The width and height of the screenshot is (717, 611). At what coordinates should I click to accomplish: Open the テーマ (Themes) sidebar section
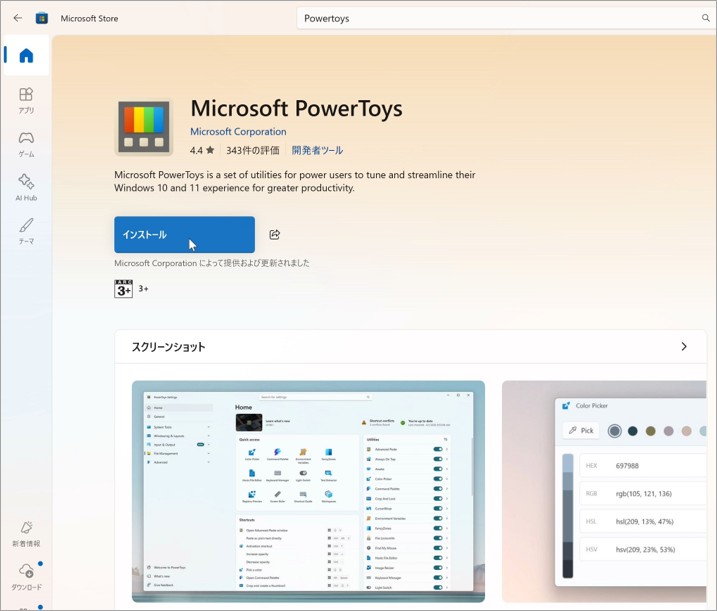tap(26, 231)
